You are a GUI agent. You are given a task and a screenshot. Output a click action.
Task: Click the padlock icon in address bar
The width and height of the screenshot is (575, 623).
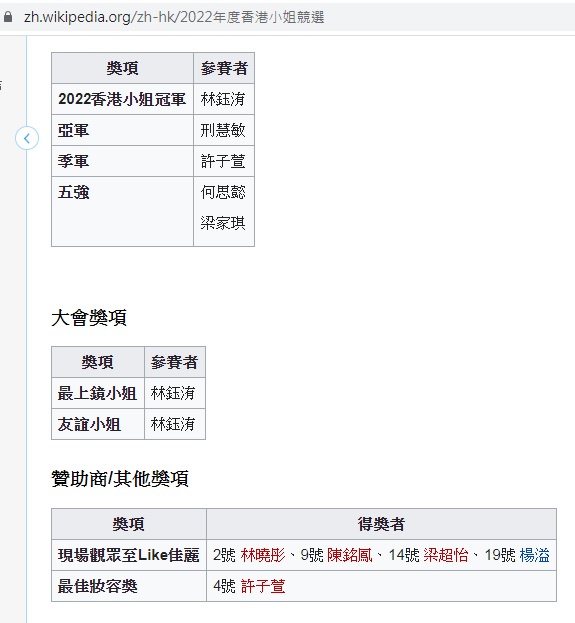pyautogui.click(x=8, y=17)
